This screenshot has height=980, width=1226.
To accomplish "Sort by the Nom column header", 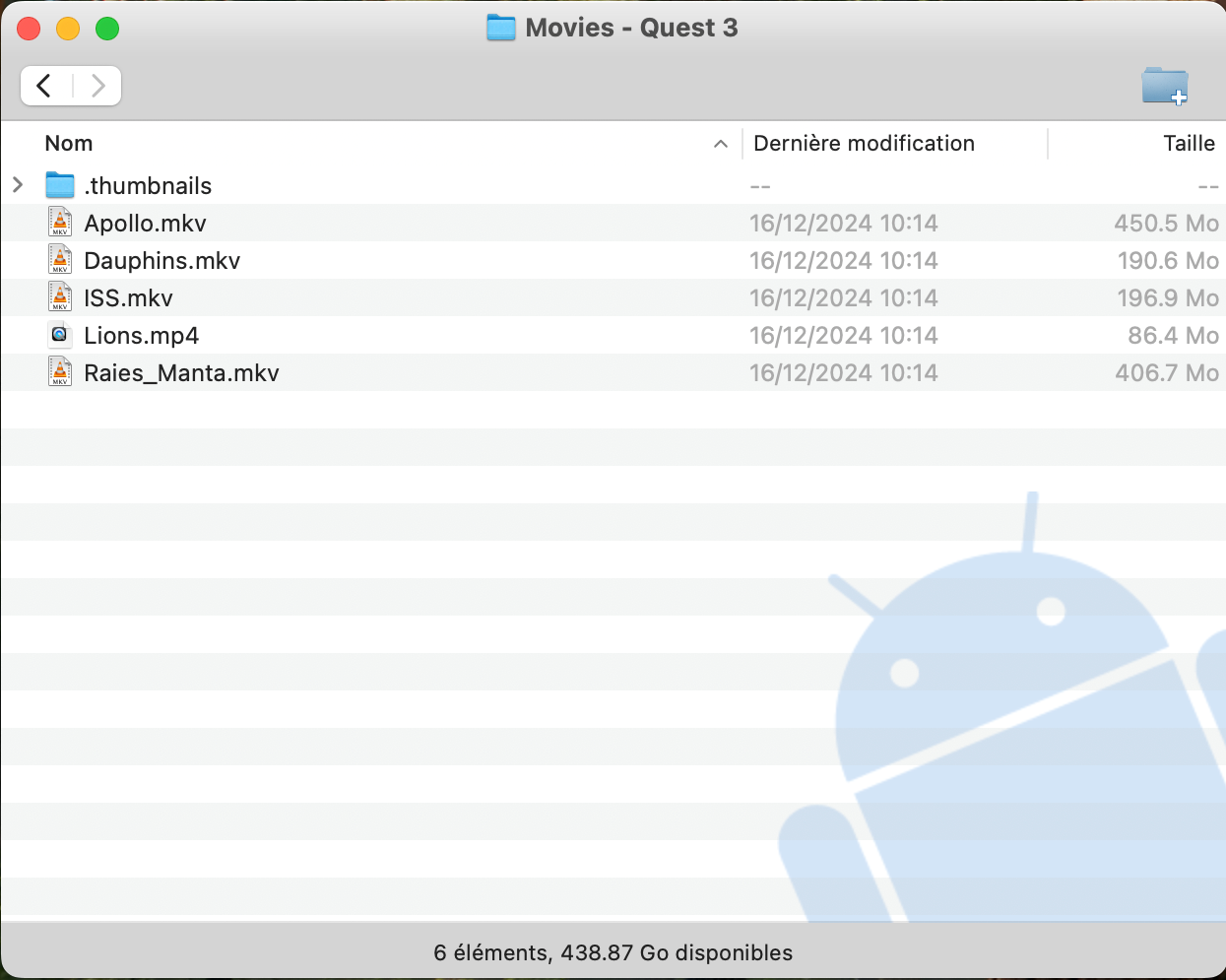I will pos(69,144).
